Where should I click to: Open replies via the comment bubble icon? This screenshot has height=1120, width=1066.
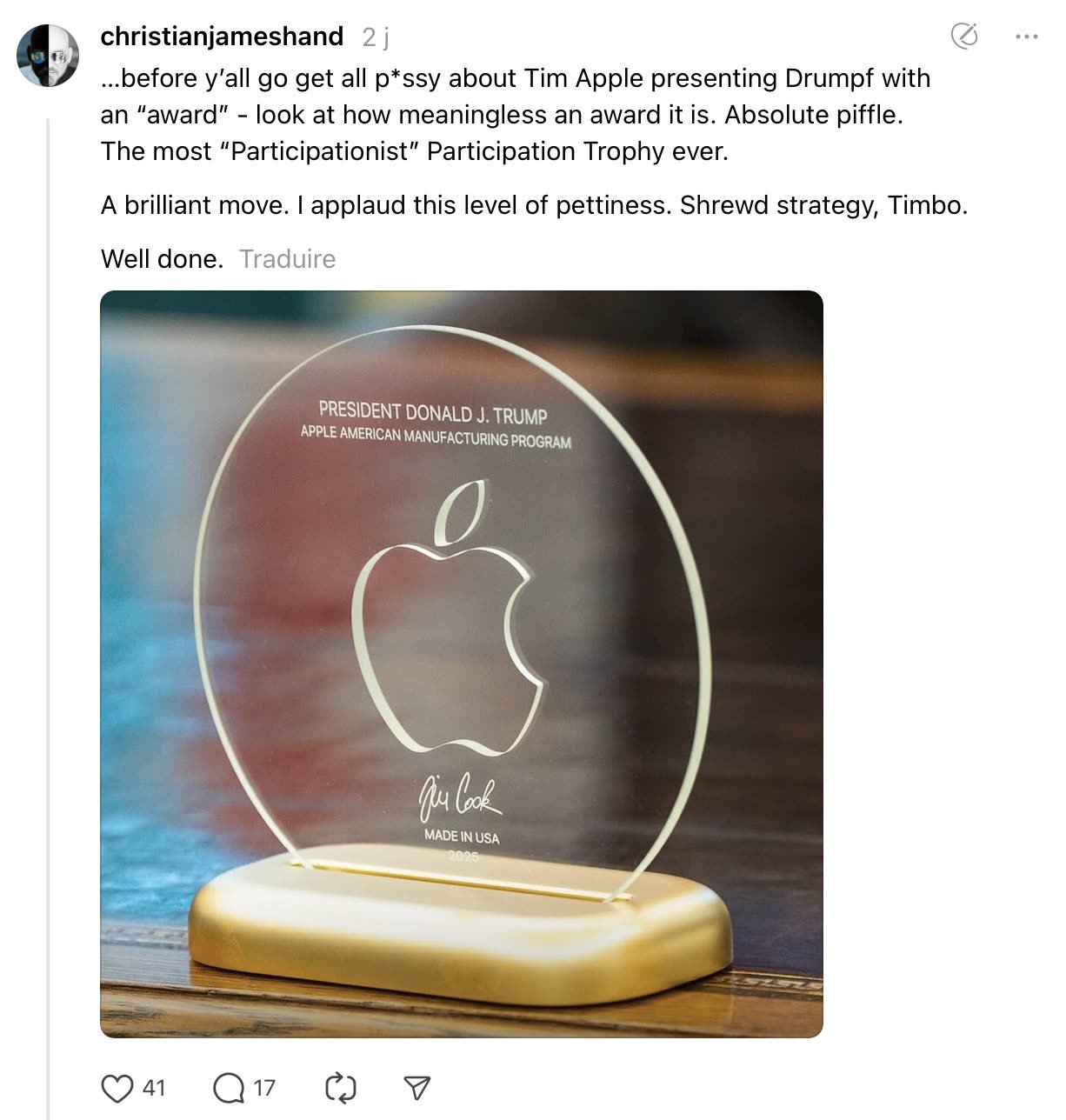coord(229,1088)
